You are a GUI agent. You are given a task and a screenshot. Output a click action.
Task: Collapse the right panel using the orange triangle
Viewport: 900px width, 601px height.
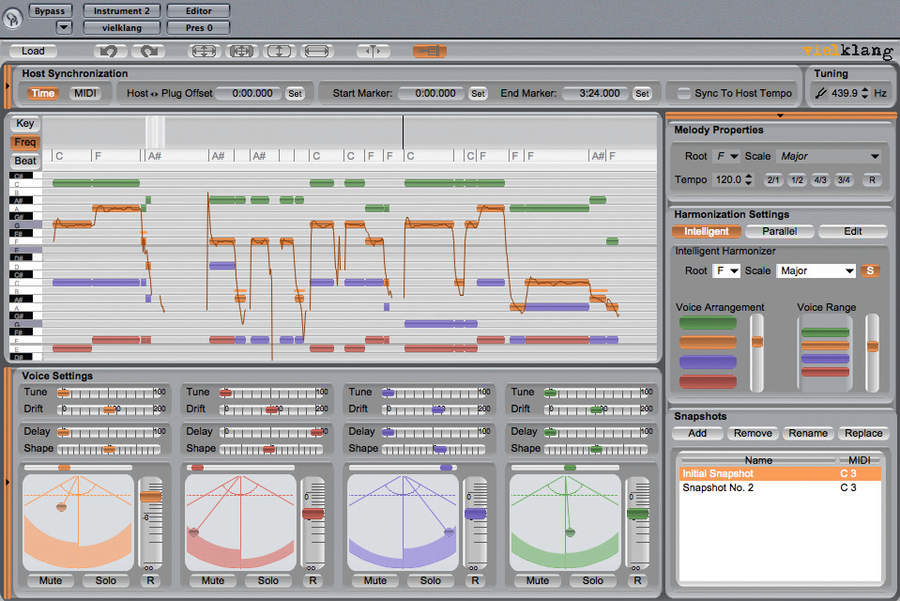779,116
